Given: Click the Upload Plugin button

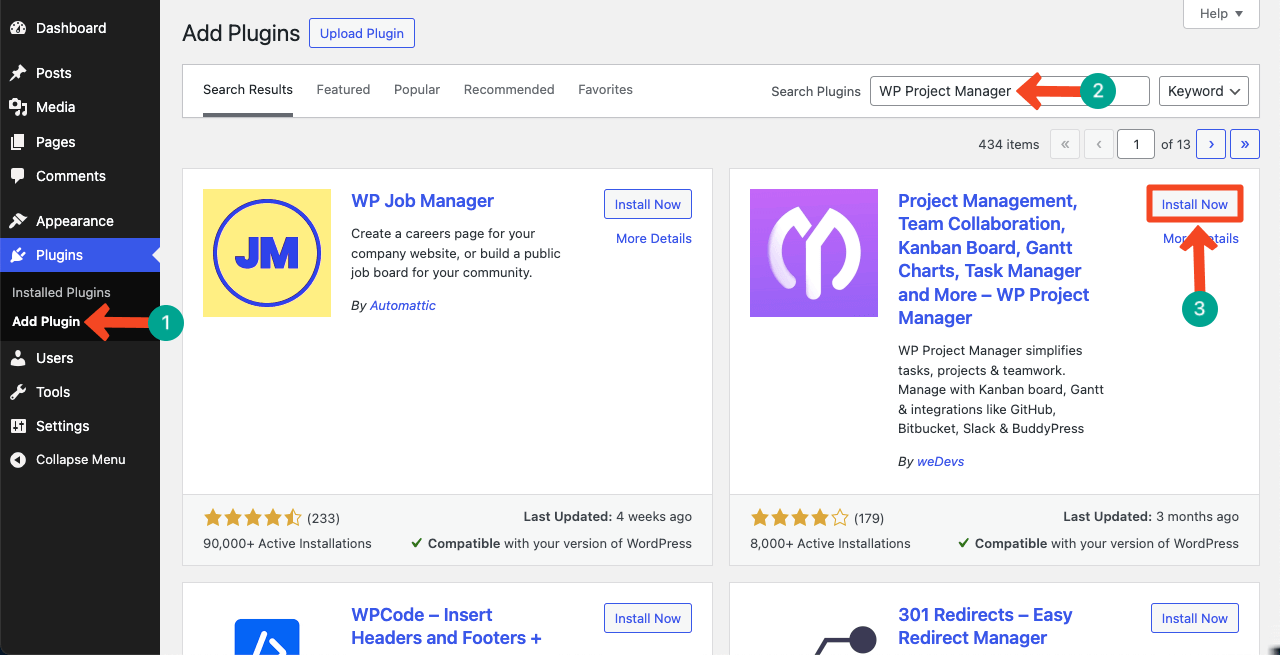Looking at the screenshot, I should coord(362,33).
